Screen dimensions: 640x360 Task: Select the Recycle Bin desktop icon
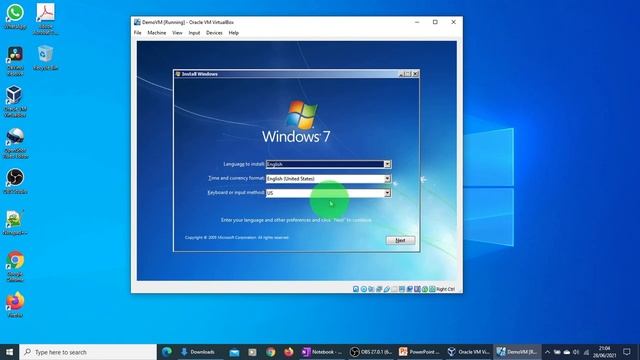[45, 58]
